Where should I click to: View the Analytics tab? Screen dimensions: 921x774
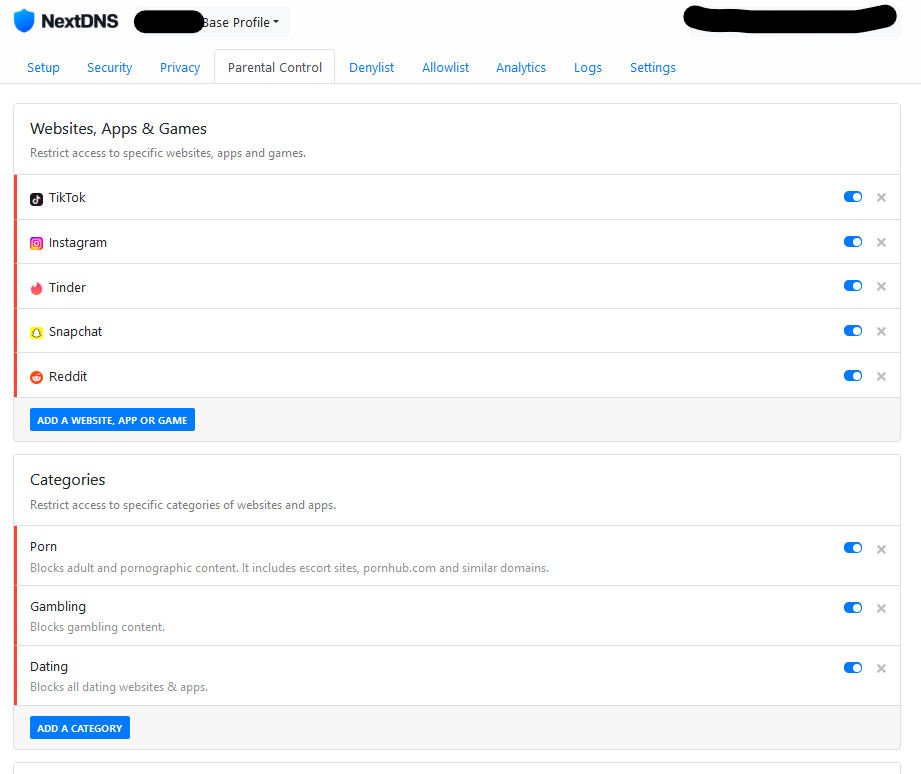tap(521, 68)
